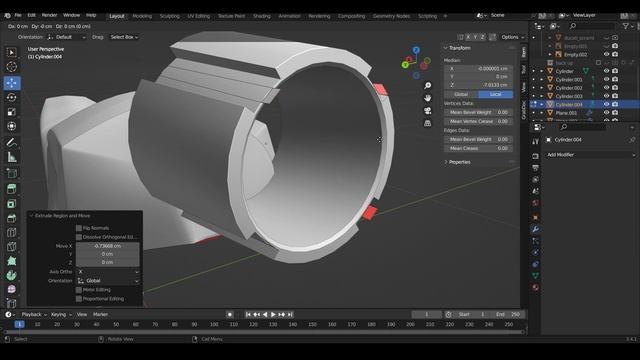Image resolution: width=640 pixels, height=360 pixels.
Task: Activate the Annotate tool
Action: [x=11, y=142]
